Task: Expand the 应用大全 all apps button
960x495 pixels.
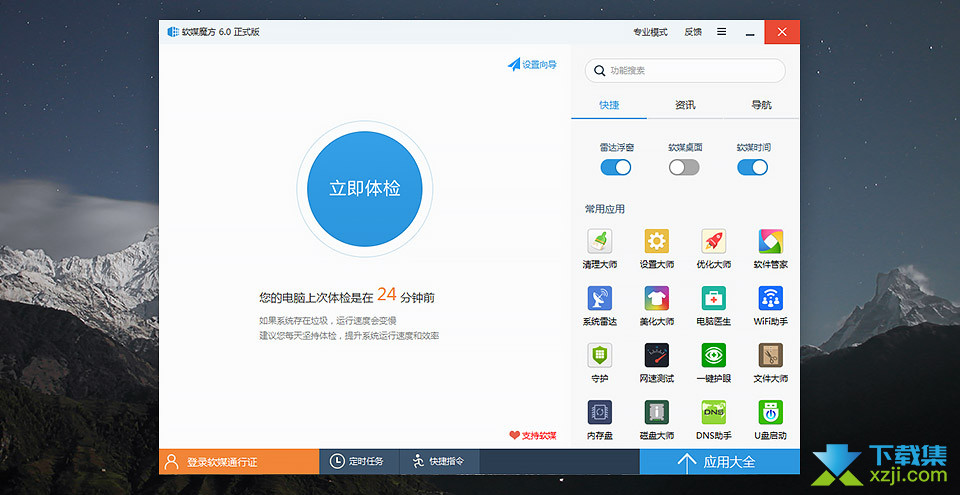Action: coord(719,461)
